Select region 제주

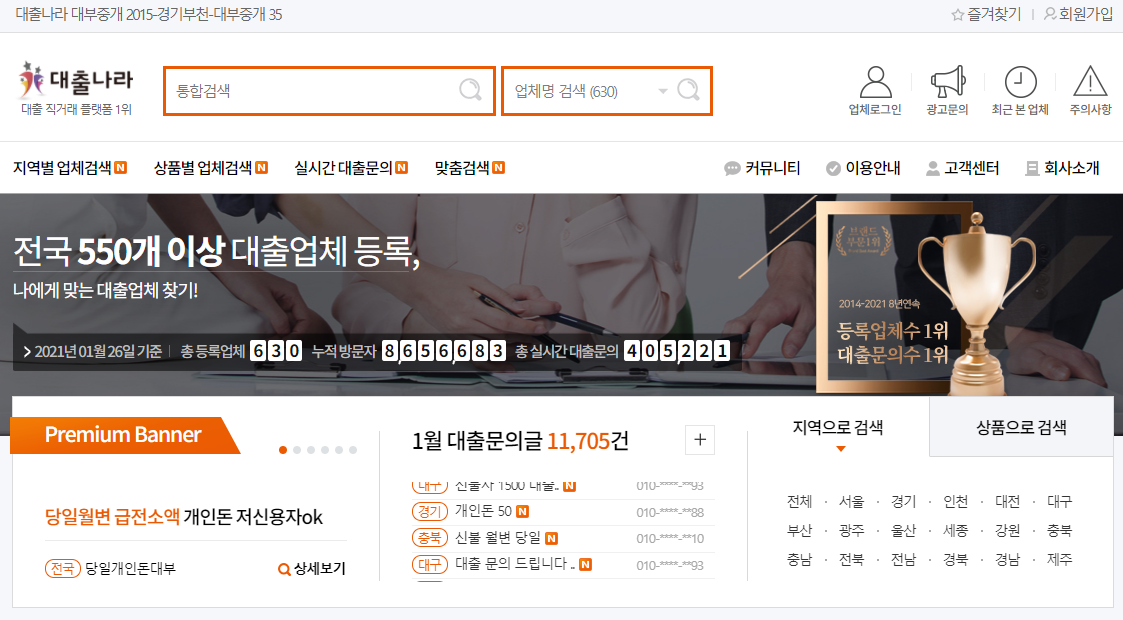(1059, 559)
